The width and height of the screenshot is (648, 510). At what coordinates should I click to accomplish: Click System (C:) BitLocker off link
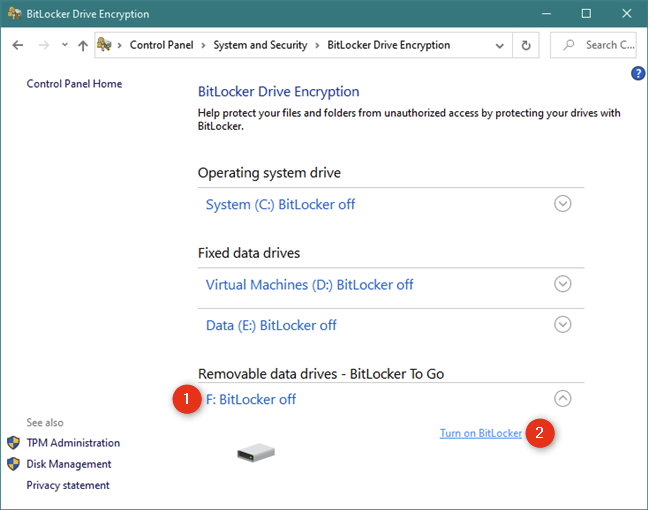pos(280,205)
